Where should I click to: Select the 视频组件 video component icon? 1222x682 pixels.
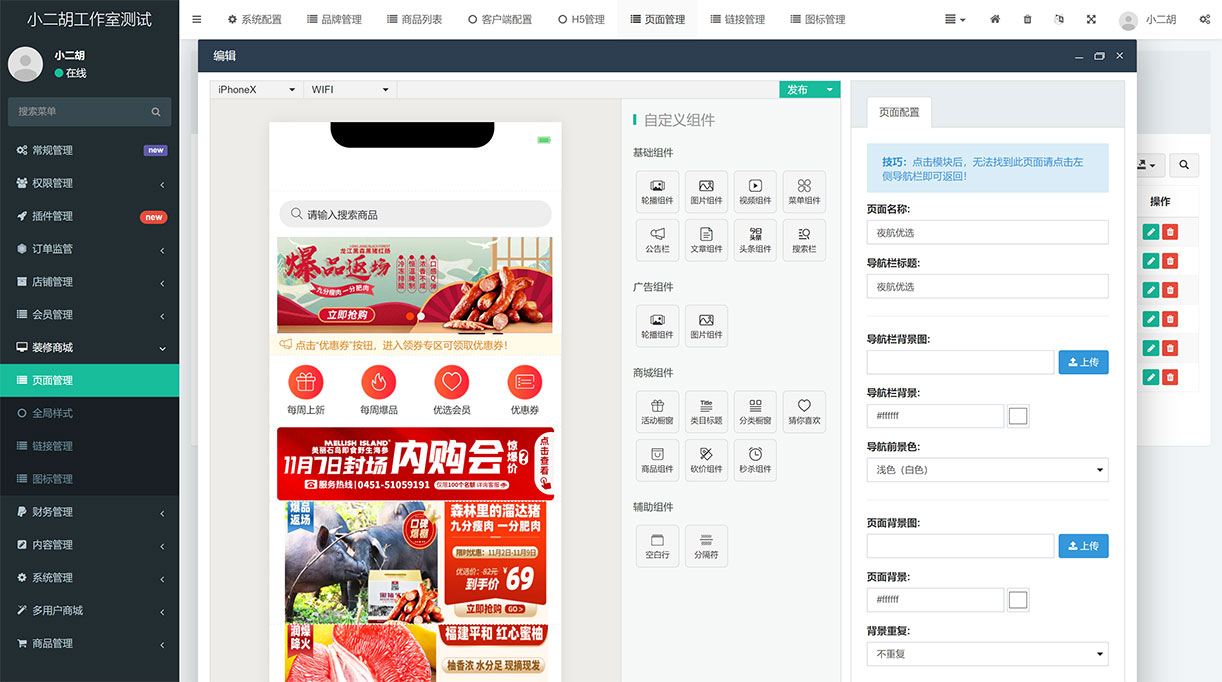(x=755, y=191)
